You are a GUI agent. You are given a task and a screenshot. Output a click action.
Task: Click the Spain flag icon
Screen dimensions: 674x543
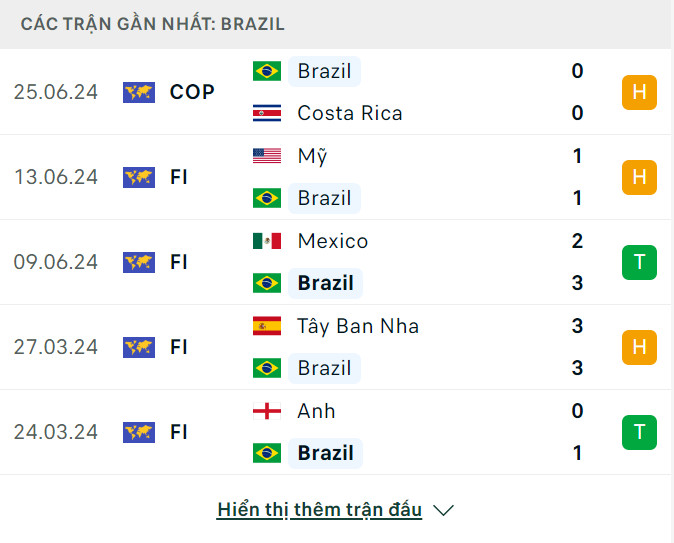267,326
